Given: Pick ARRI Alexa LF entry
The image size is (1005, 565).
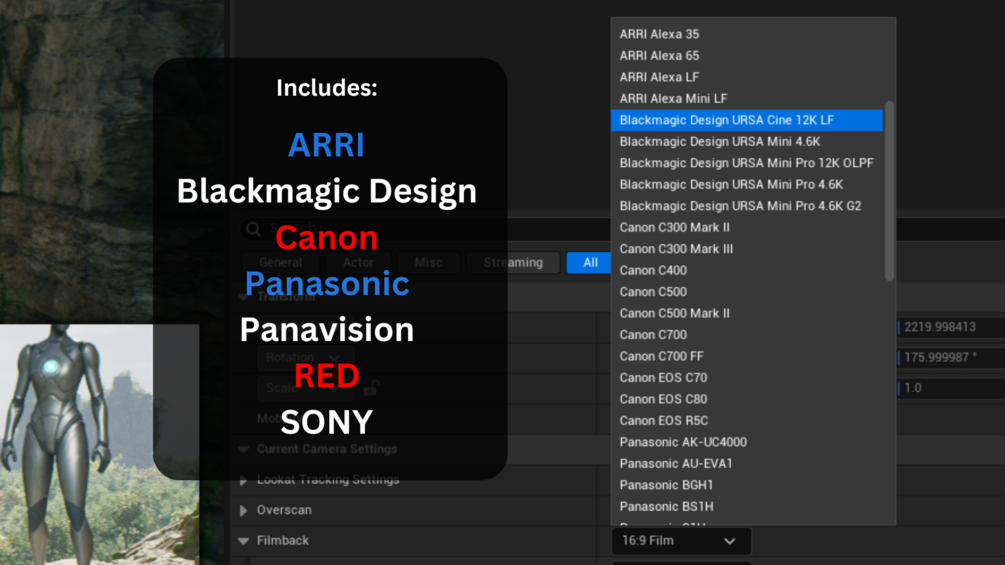Looking at the screenshot, I should click(747, 77).
